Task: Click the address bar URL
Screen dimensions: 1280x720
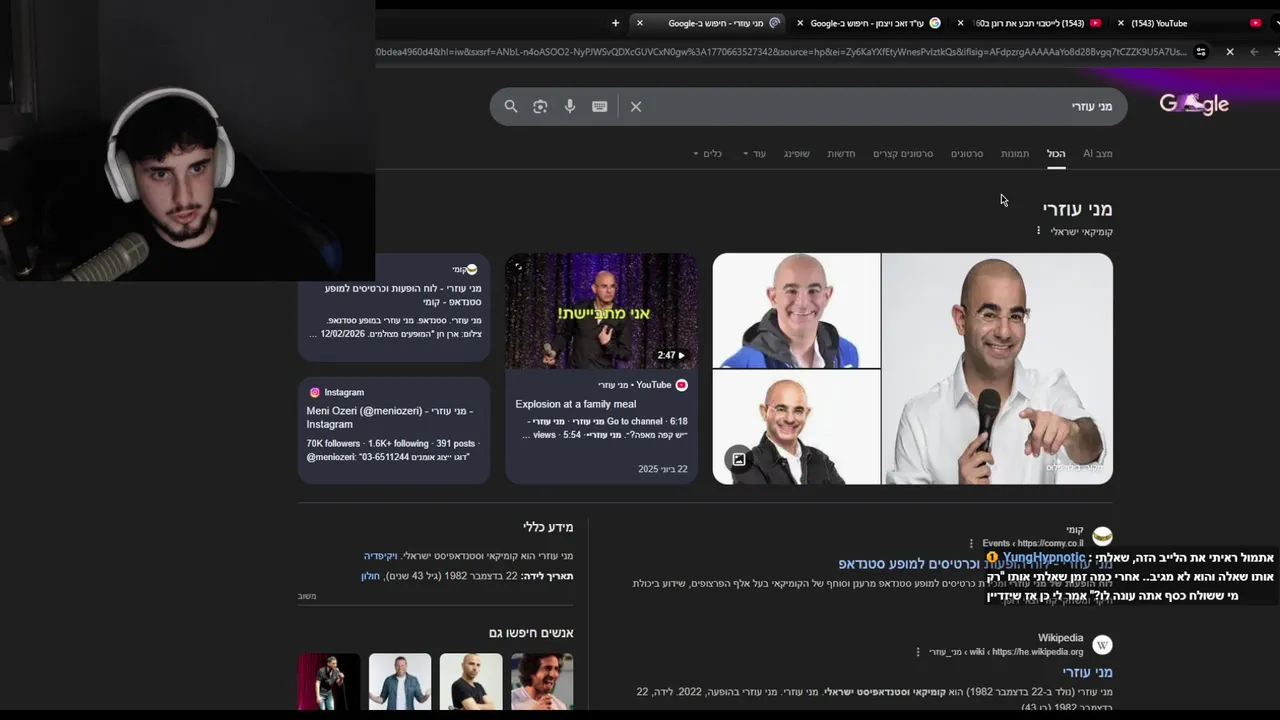Action: [780, 52]
